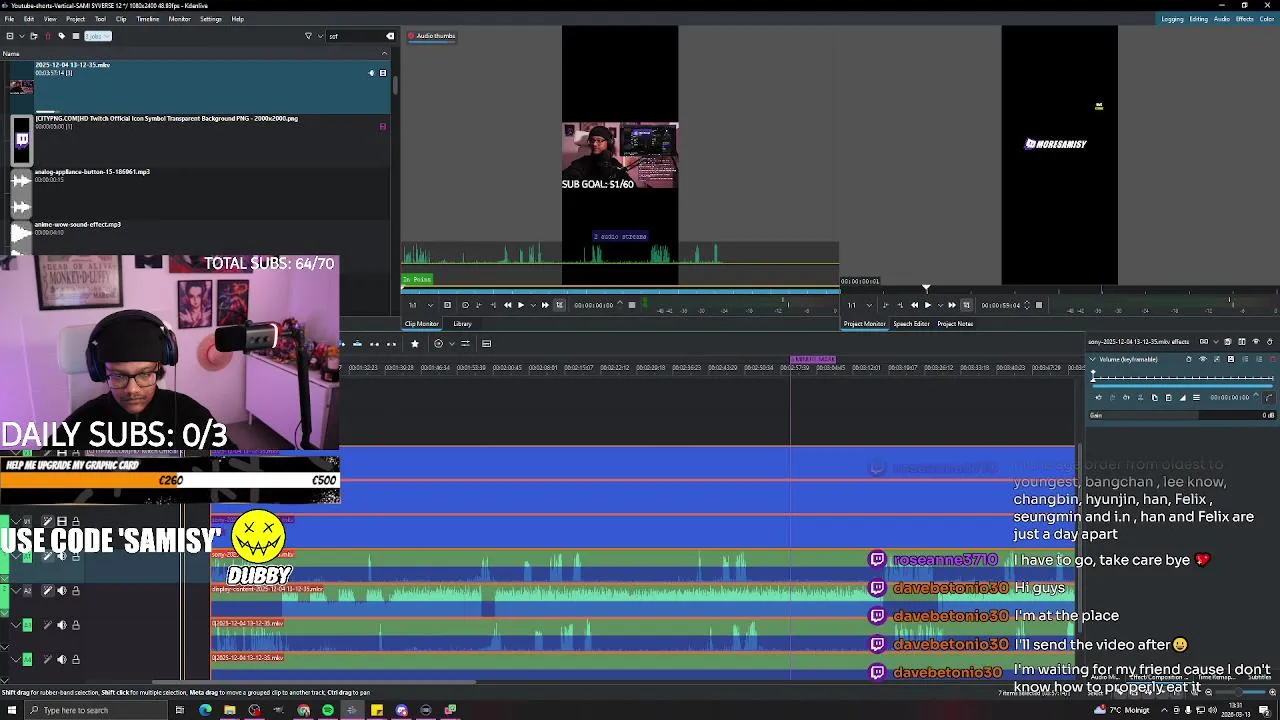The height and width of the screenshot is (720, 1280).
Task: Click play in the Clip Monitor
Action: pos(521,305)
